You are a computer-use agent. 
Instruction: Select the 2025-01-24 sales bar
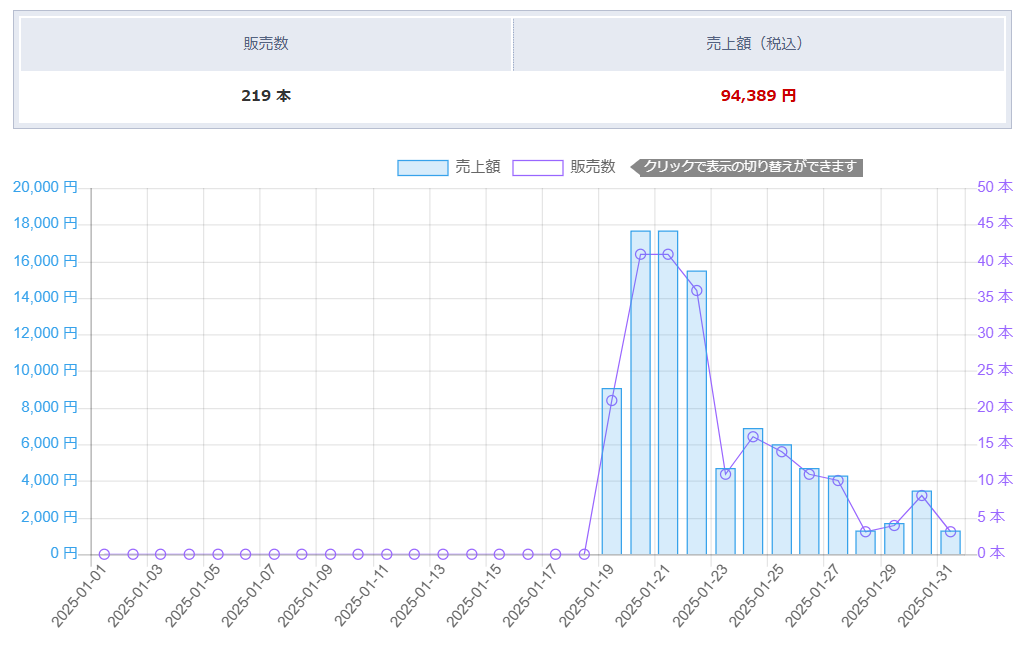(753, 492)
